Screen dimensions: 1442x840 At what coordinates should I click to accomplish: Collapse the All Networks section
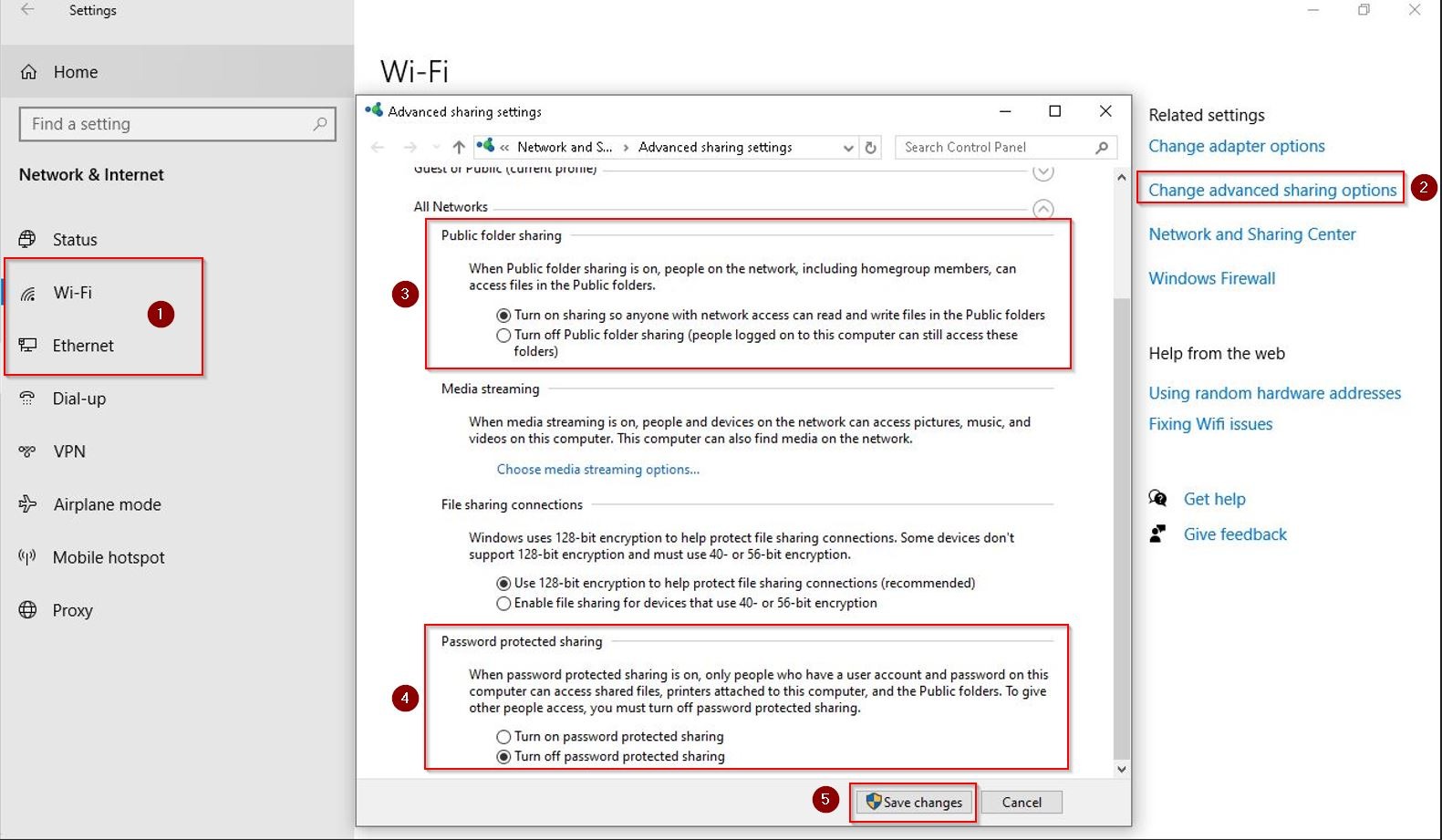click(1043, 209)
